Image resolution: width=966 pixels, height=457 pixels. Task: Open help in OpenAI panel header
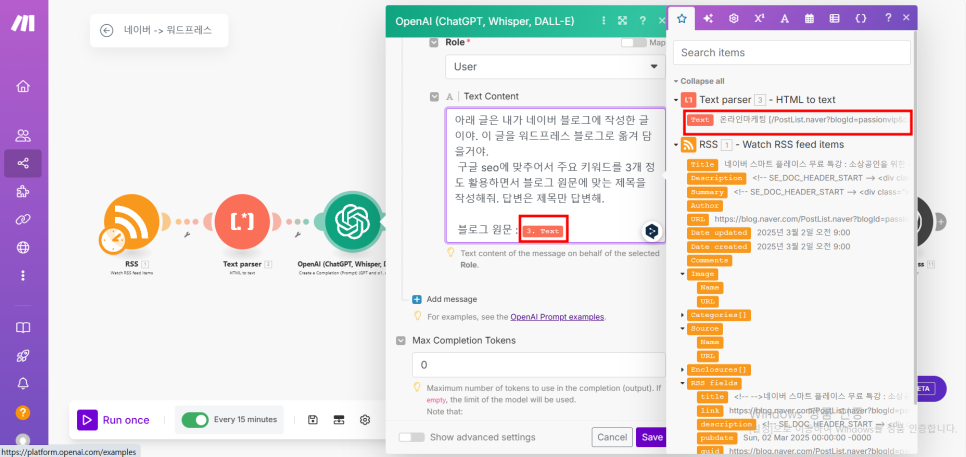click(643, 21)
